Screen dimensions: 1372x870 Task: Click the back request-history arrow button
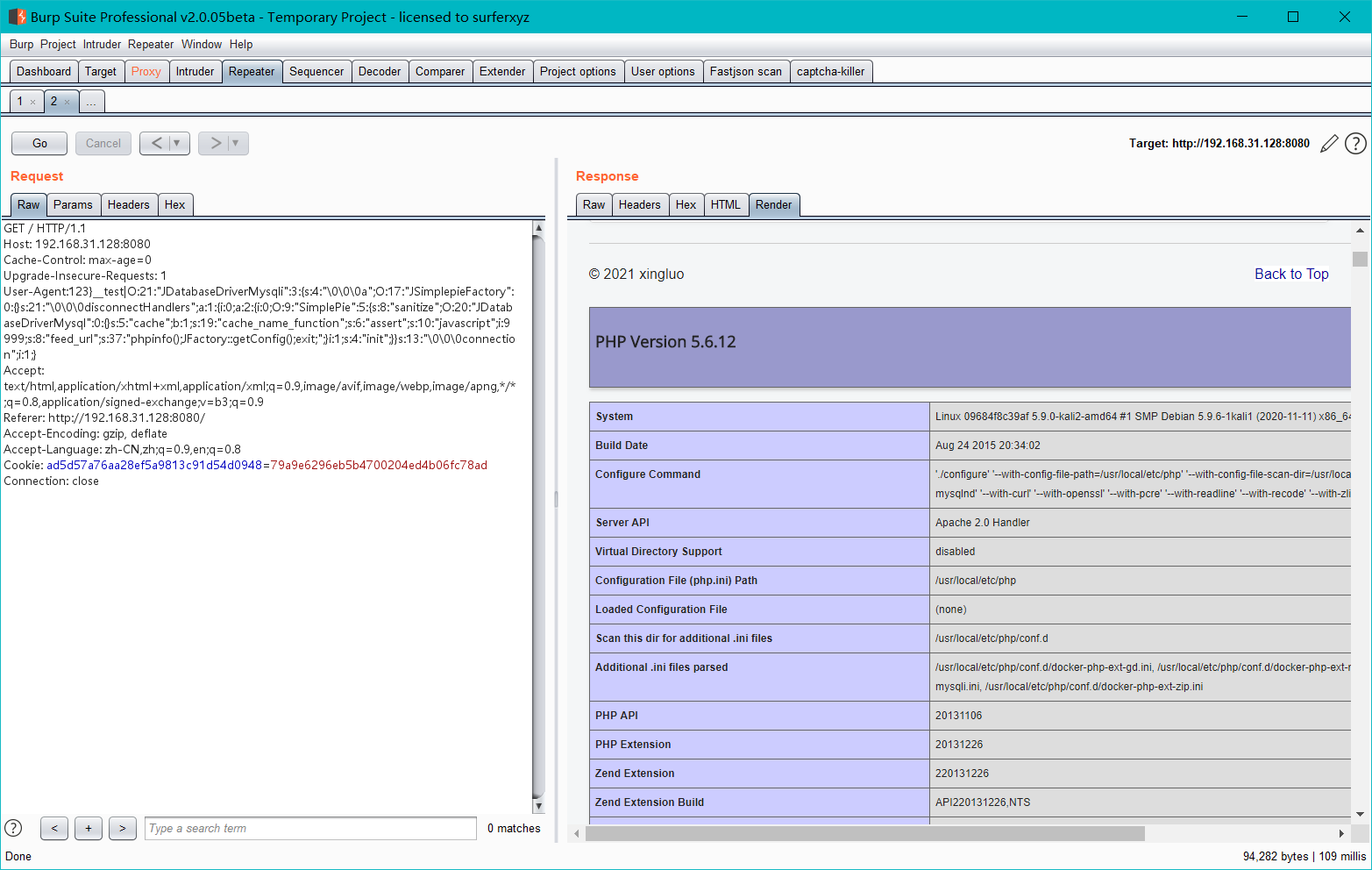tap(158, 143)
